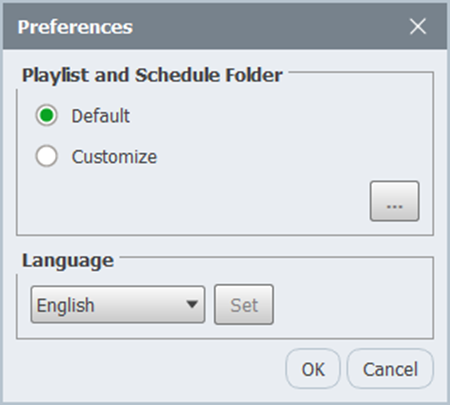Click the Customize option label text
The image size is (450, 405).
[x=114, y=157]
